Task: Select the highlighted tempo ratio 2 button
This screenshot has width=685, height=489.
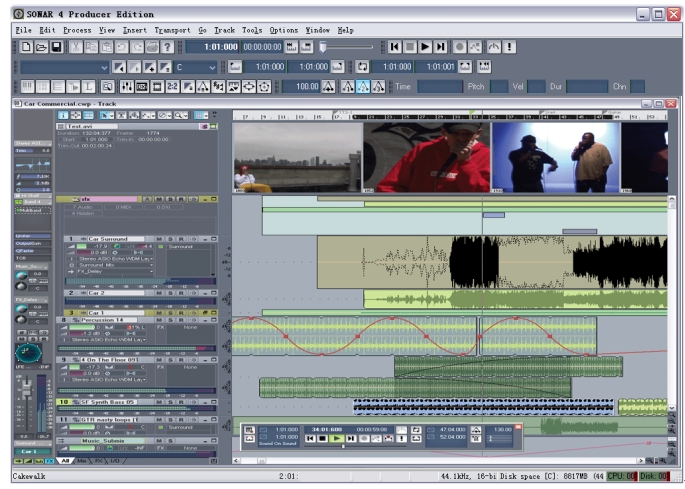Action: pyautogui.click(x=363, y=87)
